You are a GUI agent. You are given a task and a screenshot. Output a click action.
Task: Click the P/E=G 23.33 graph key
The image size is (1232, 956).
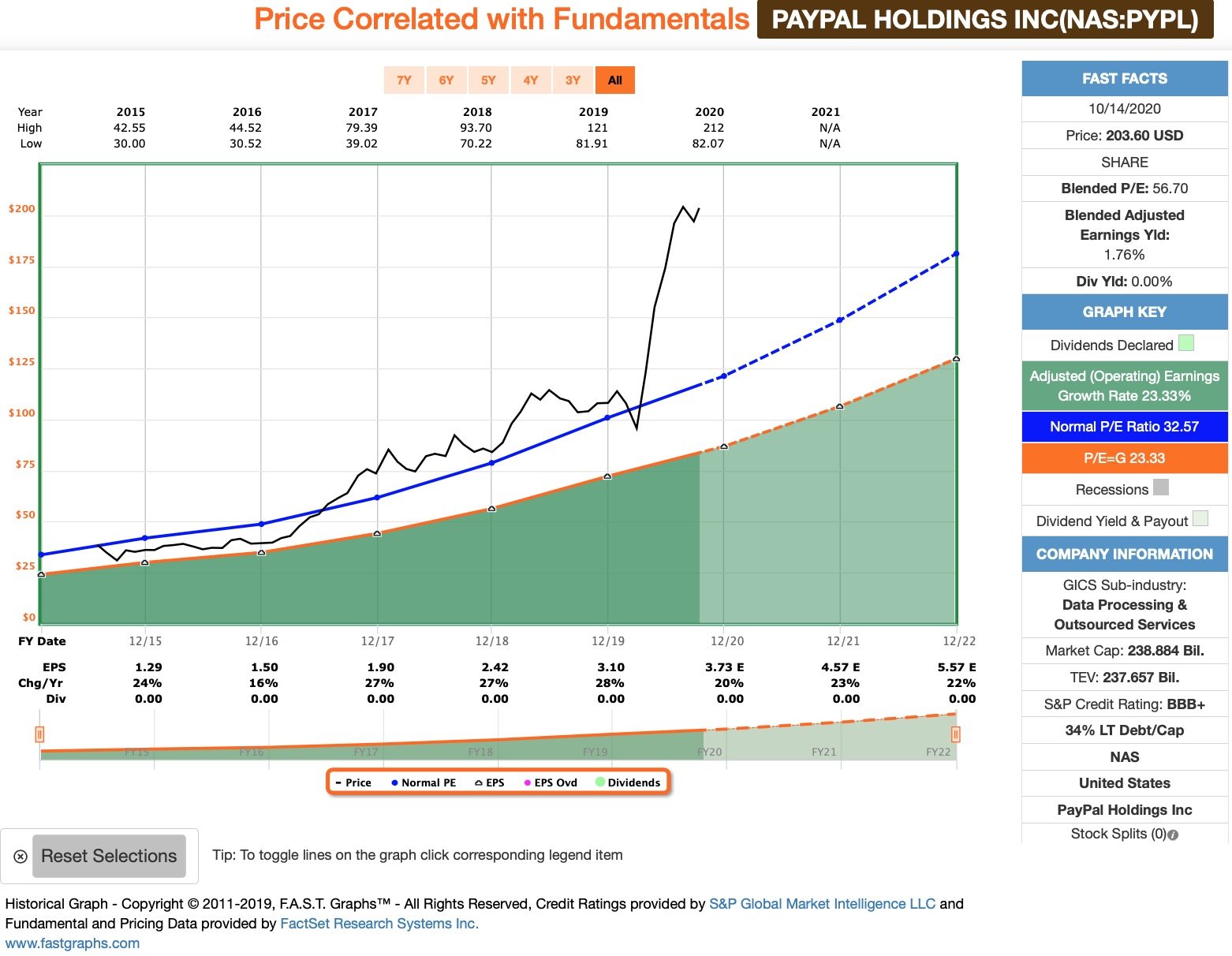[1125, 458]
